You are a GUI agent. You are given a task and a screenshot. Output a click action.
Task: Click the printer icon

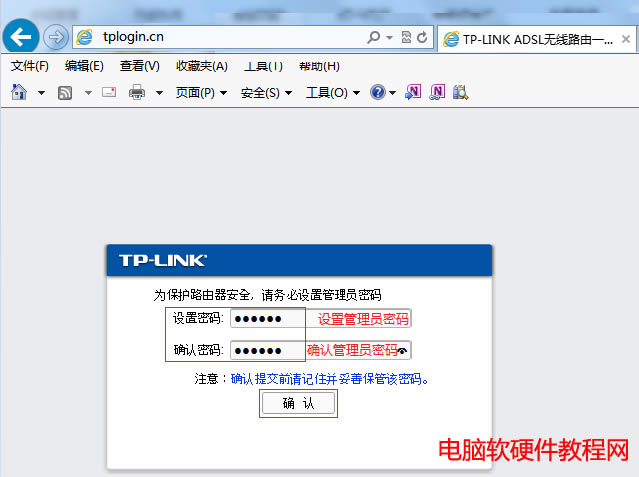pyautogui.click(x=137, y=92)
